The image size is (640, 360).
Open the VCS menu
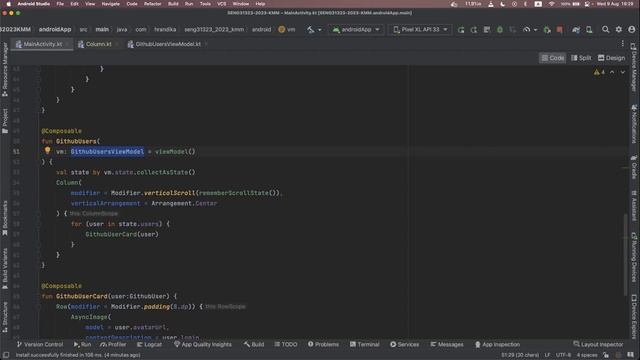(222, 4)
